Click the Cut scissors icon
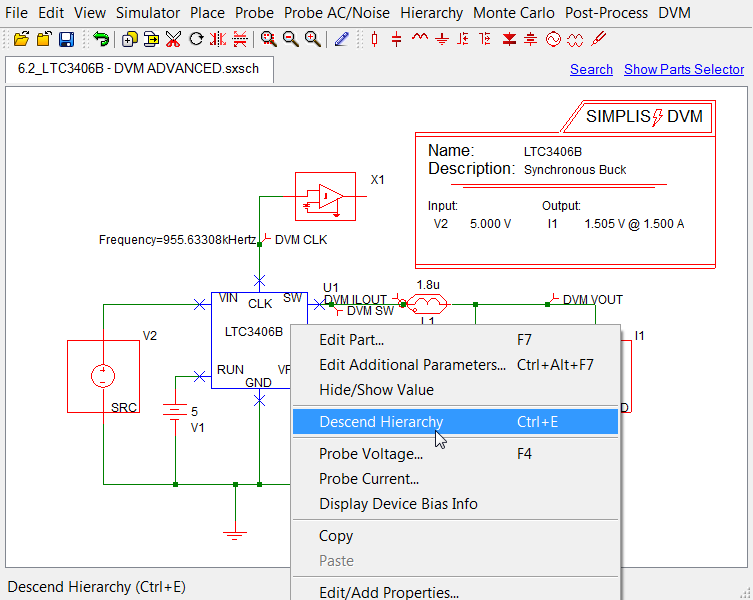The width and height of the screenshot is (753, 600). point(173,39)
